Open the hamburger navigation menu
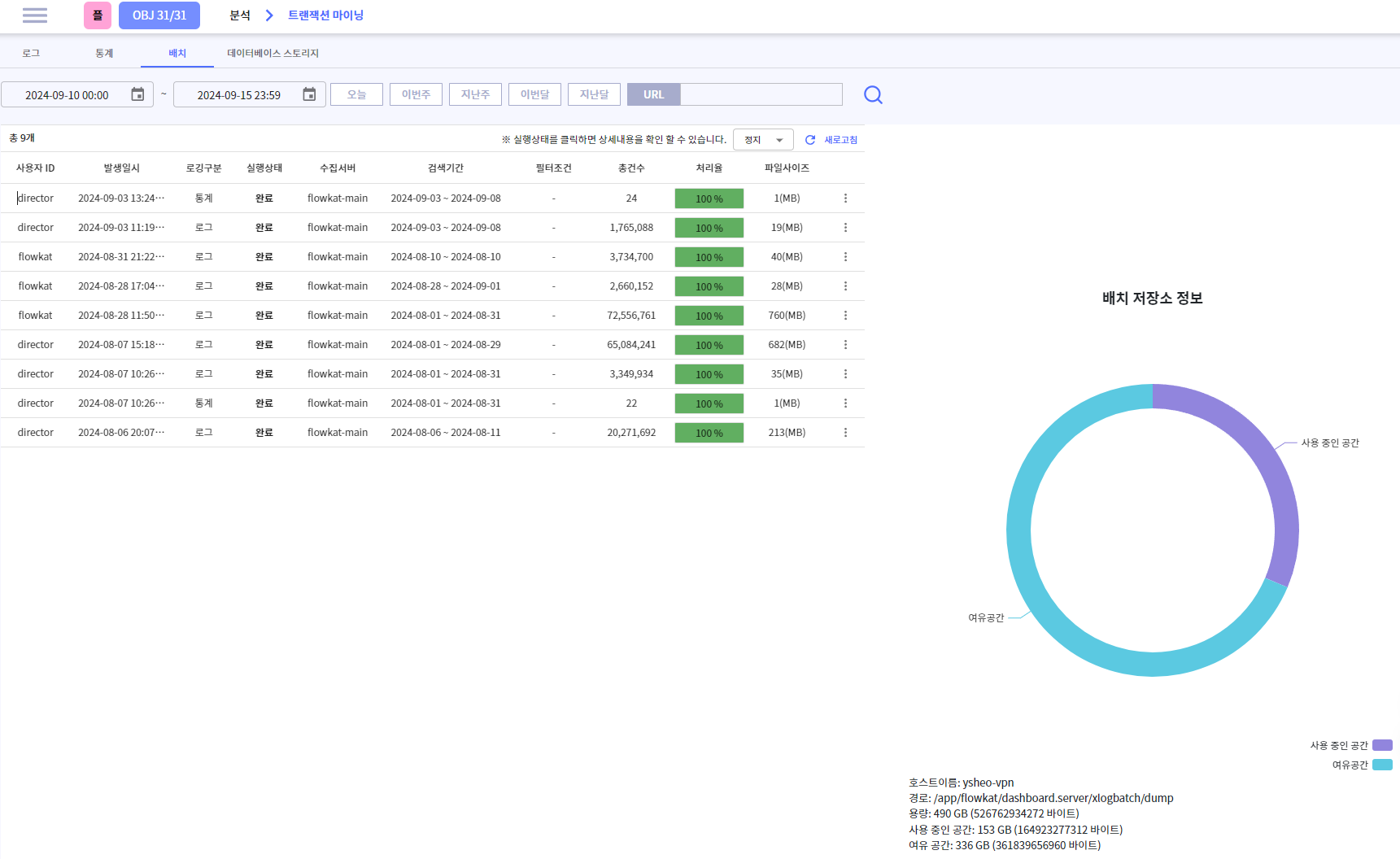Screen dimensions: 1400x859 click(x=35, y=15)
